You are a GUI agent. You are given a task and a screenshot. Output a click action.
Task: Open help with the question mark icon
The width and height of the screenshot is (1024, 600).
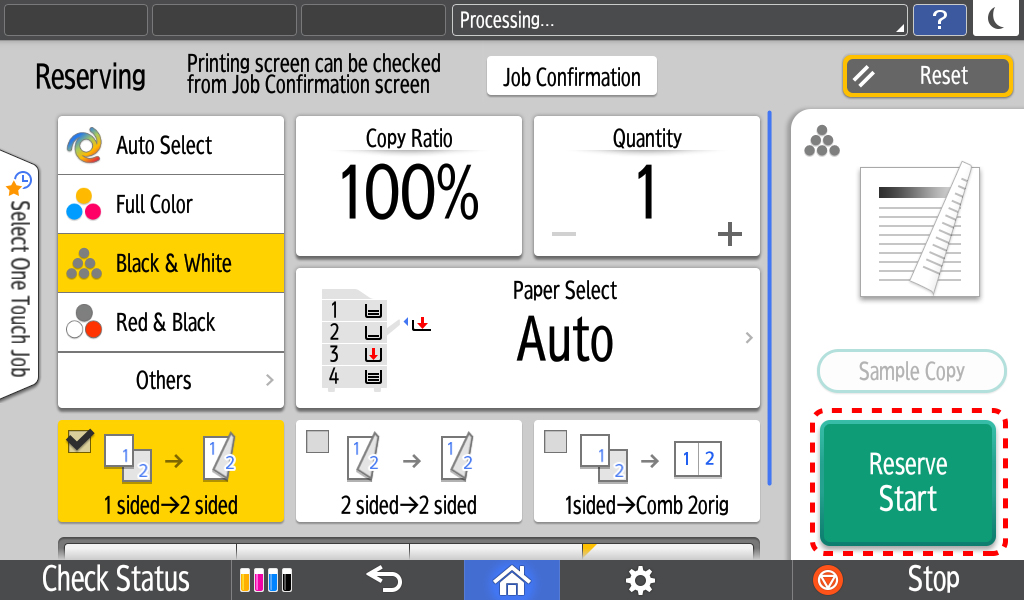pos(939,20)
